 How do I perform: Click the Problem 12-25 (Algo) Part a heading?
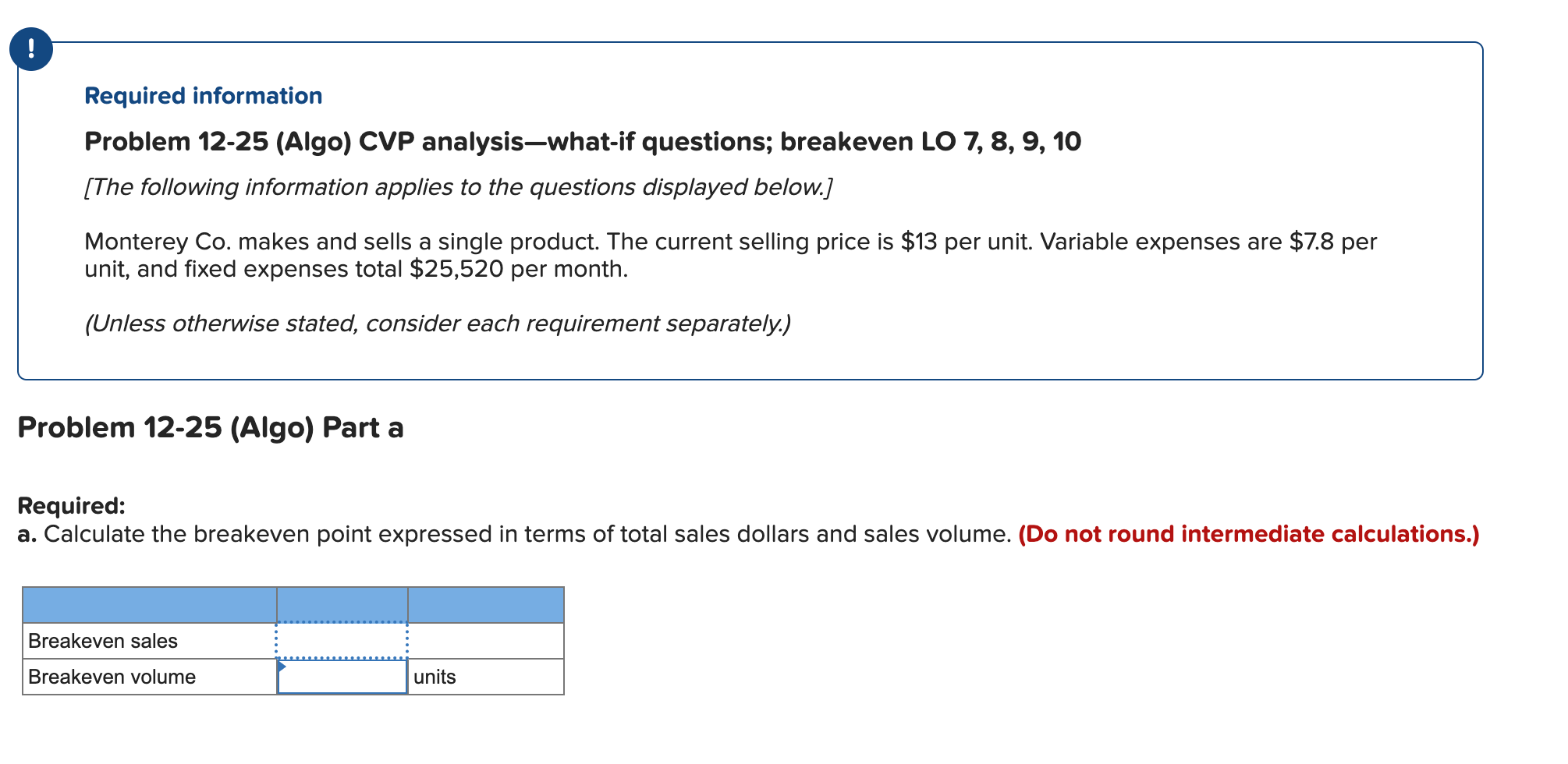211,427
